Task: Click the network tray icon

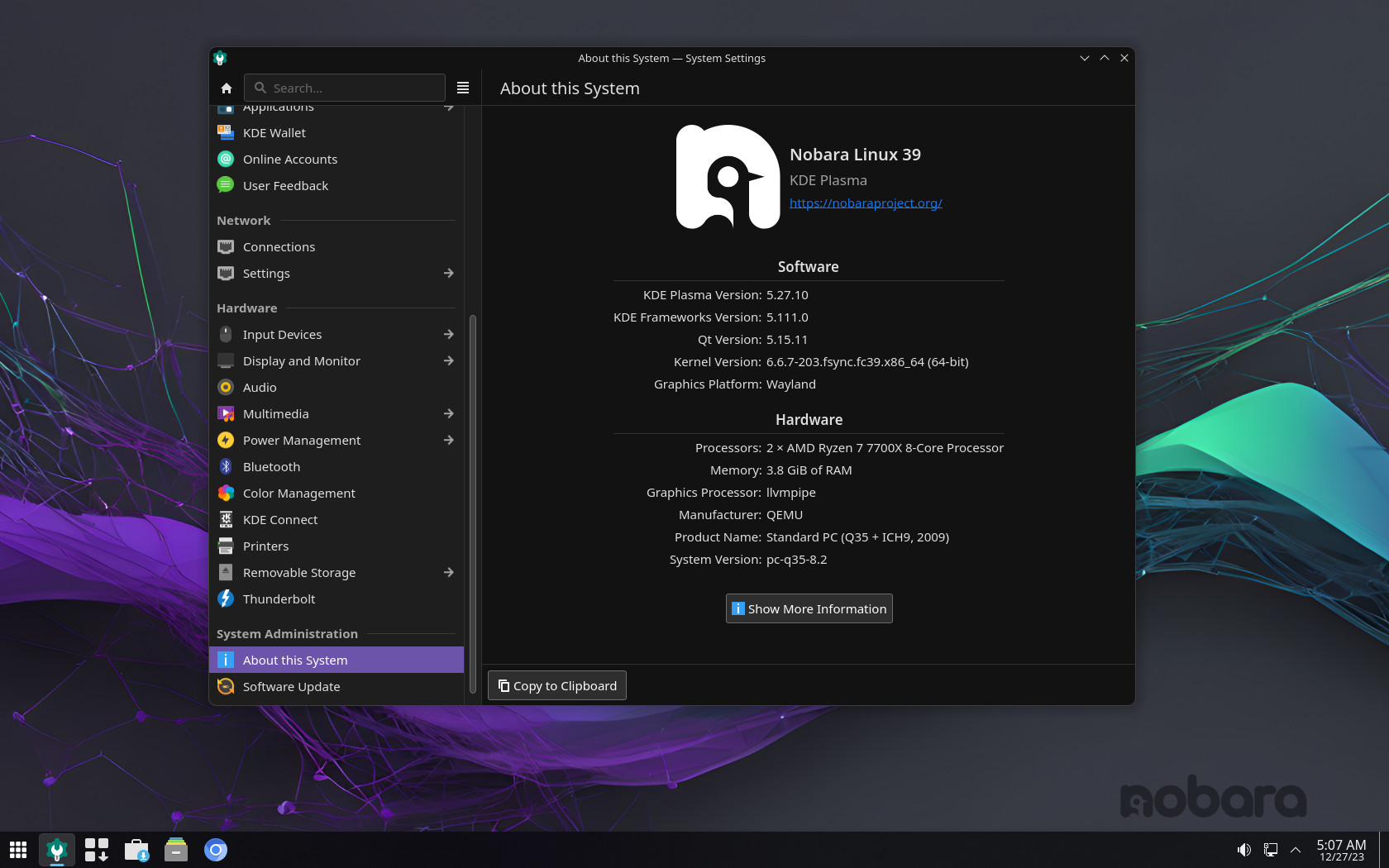Action: point(1271,850)
